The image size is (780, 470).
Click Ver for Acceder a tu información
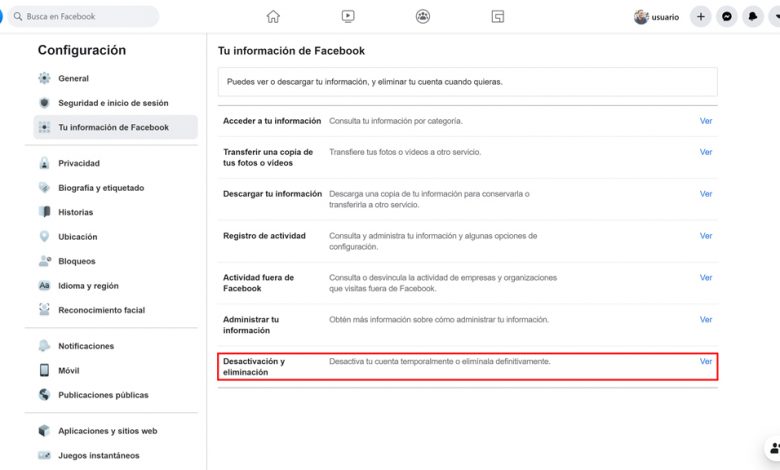[x=705, y=121]
